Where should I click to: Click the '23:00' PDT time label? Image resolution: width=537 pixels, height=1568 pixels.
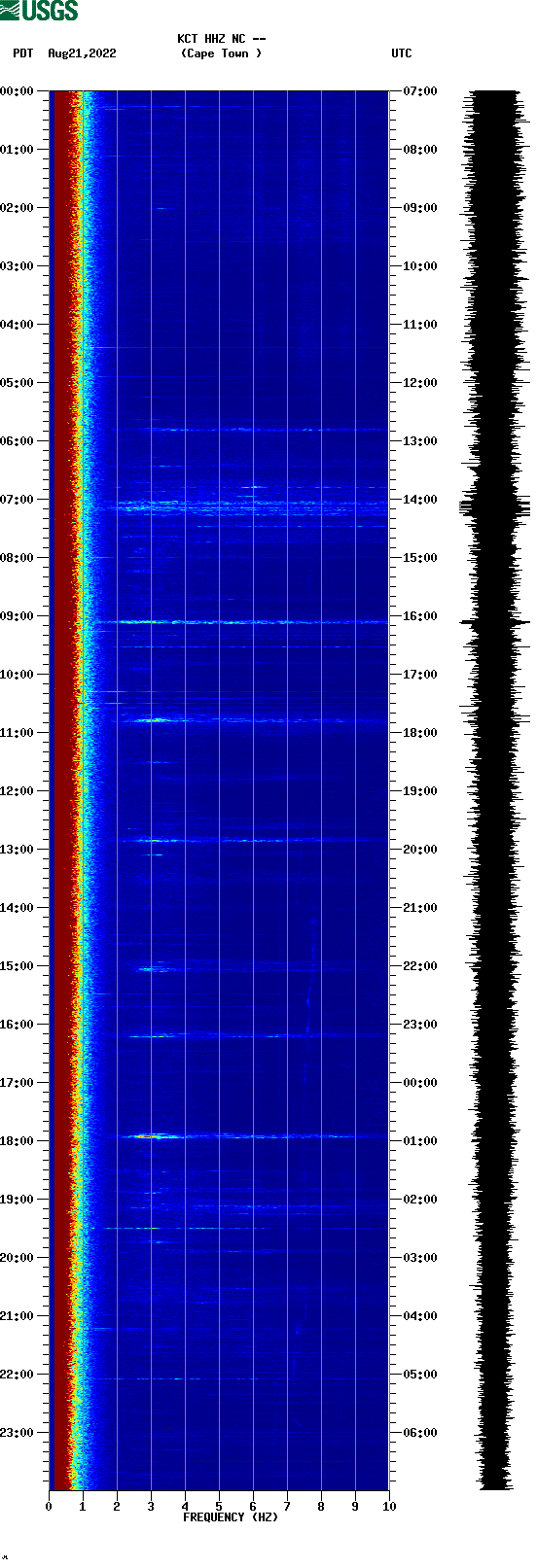point(17,1433)
